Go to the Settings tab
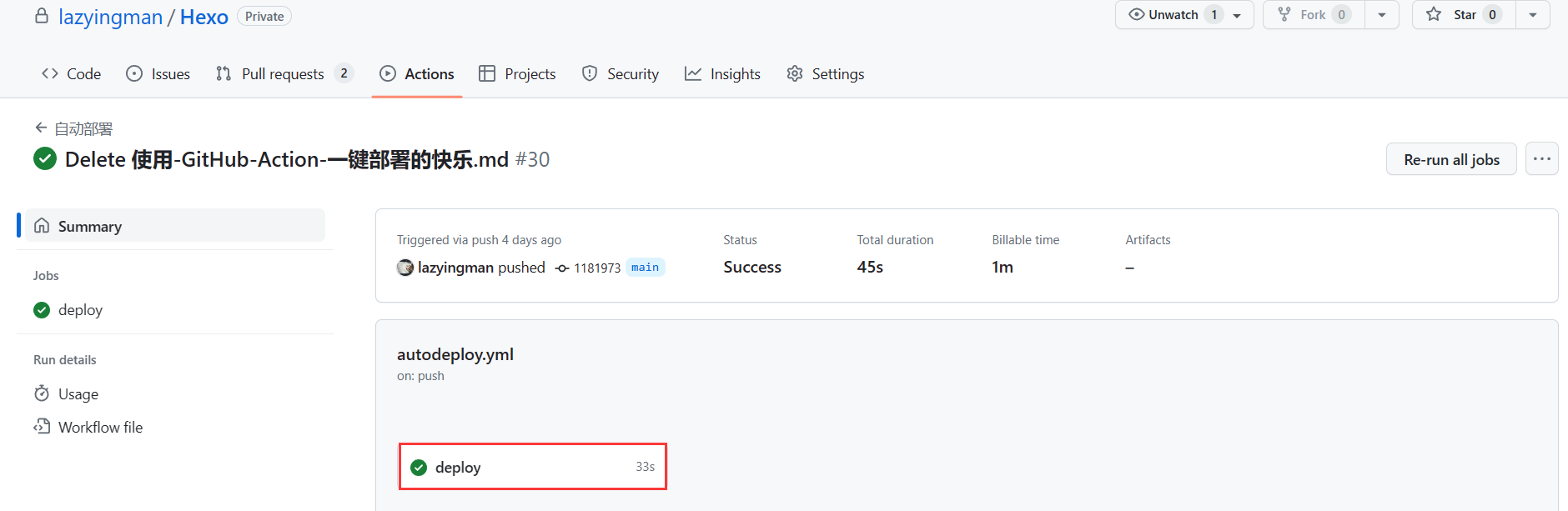Screen dimensions: 1568x511 coord(826,73)
